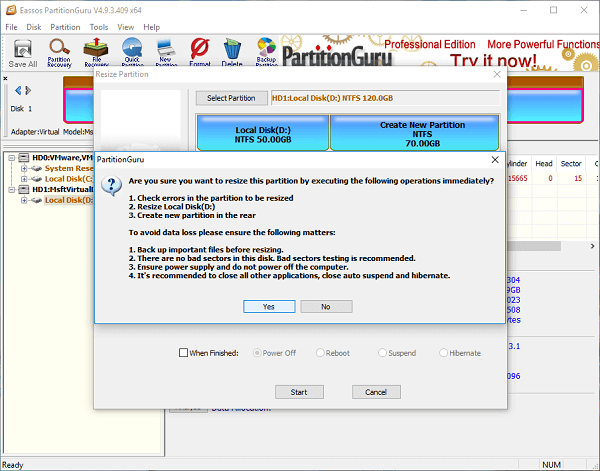The width and height of the screenshot is (600, 471).
Task: Open the Partition Recovery tool
Action: (x=59, y=53)
